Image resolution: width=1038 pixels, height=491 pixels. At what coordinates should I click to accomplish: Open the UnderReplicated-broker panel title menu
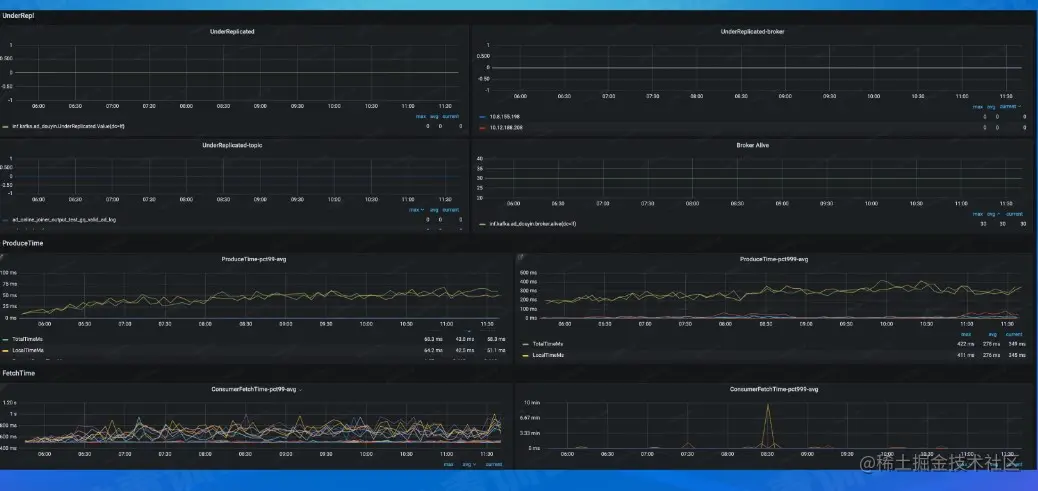click(752, 31)
